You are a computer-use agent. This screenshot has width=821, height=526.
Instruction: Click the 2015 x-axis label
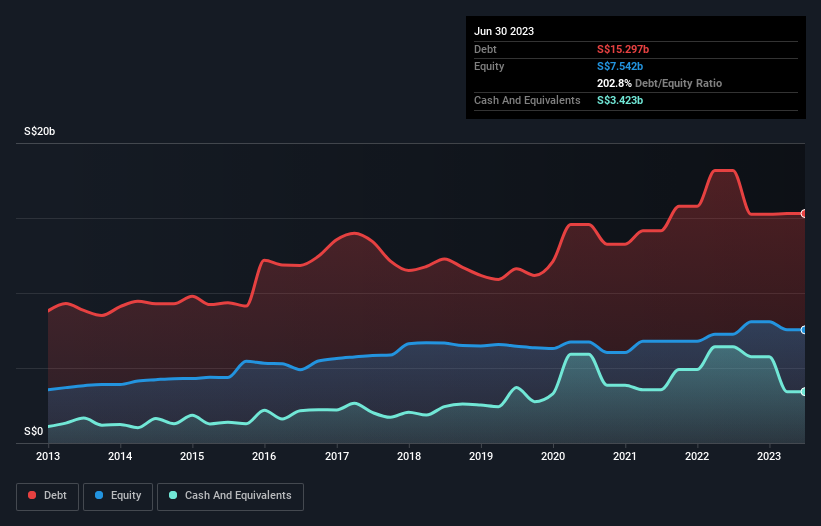tap(192, 456)
